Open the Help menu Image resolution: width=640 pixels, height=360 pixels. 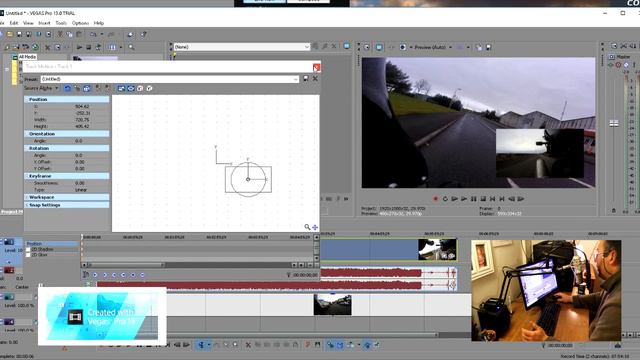coord(99,23)
